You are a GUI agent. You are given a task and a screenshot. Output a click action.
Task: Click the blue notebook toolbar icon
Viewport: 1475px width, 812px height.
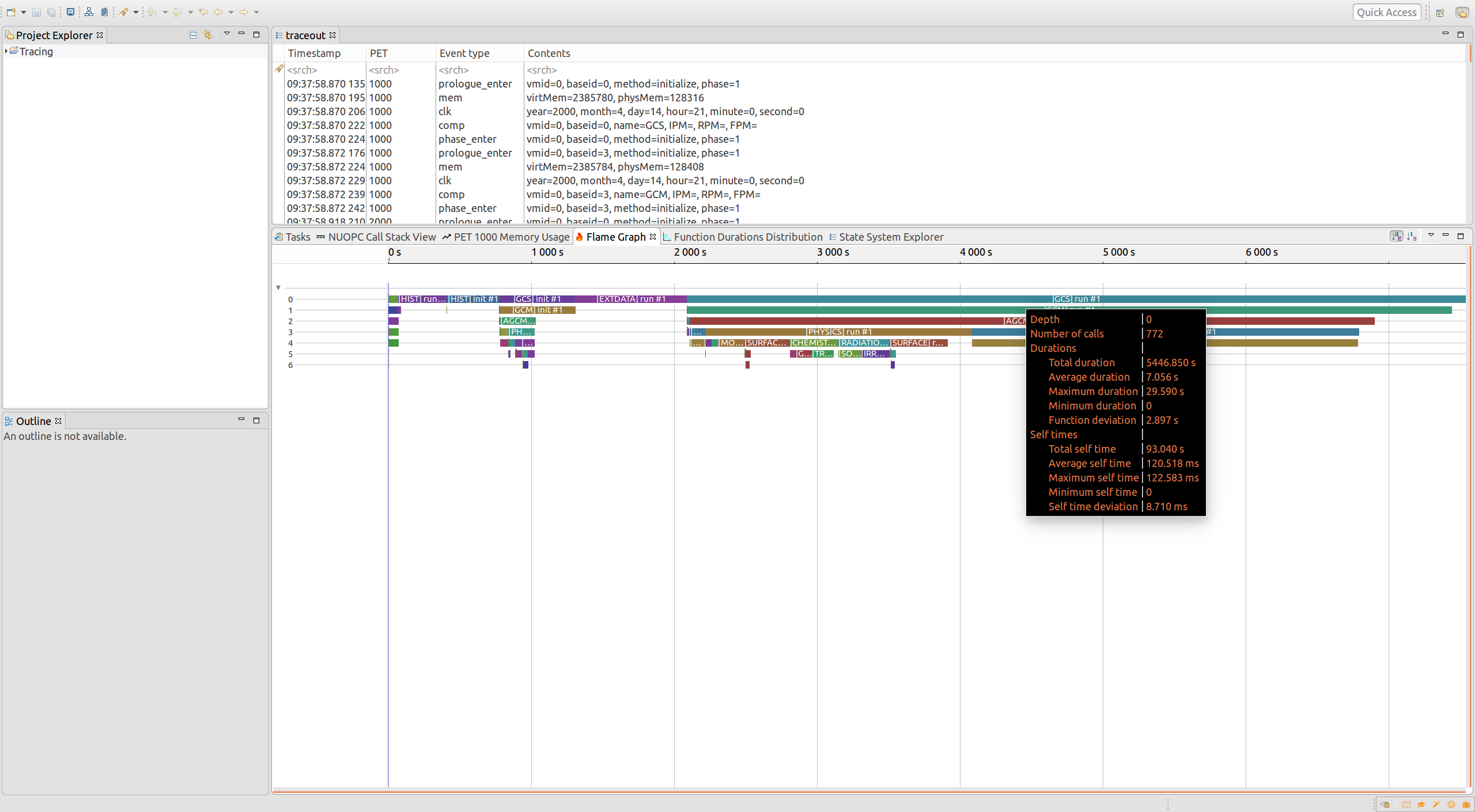coord(104,12)
